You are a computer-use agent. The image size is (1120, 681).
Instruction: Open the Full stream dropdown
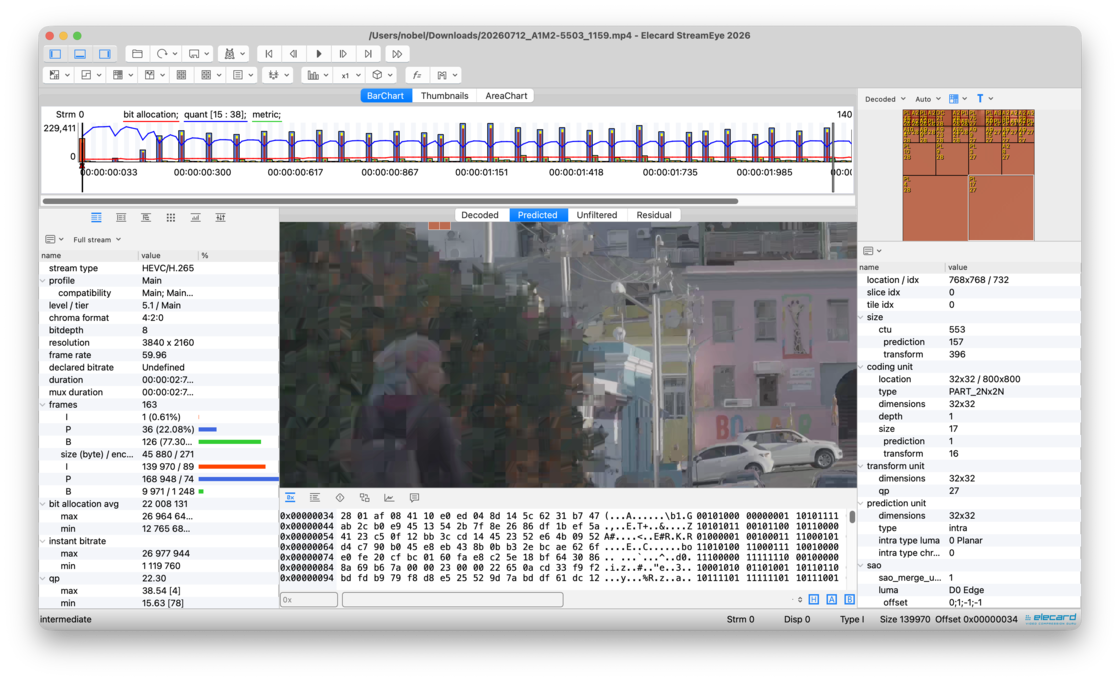[x=97, y=239]
